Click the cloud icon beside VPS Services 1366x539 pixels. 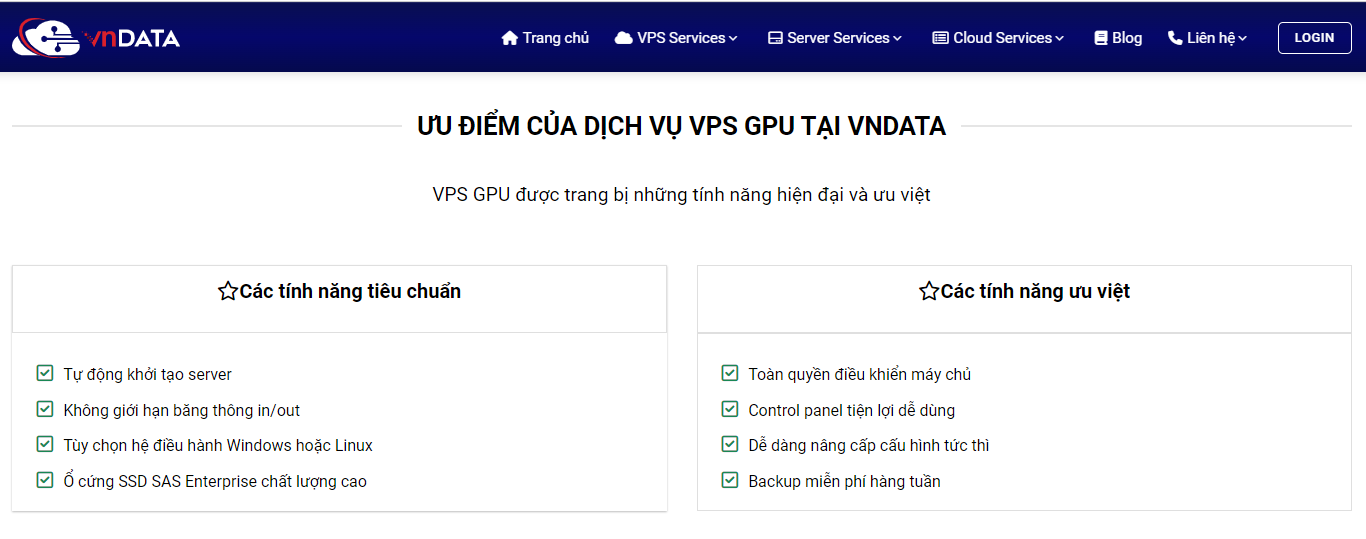click(x=623, y=38)
